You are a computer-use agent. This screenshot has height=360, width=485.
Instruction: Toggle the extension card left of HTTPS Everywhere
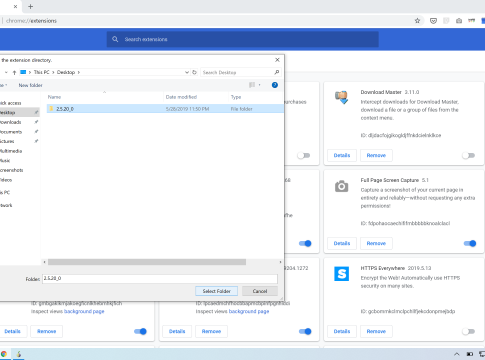(305, 331)
